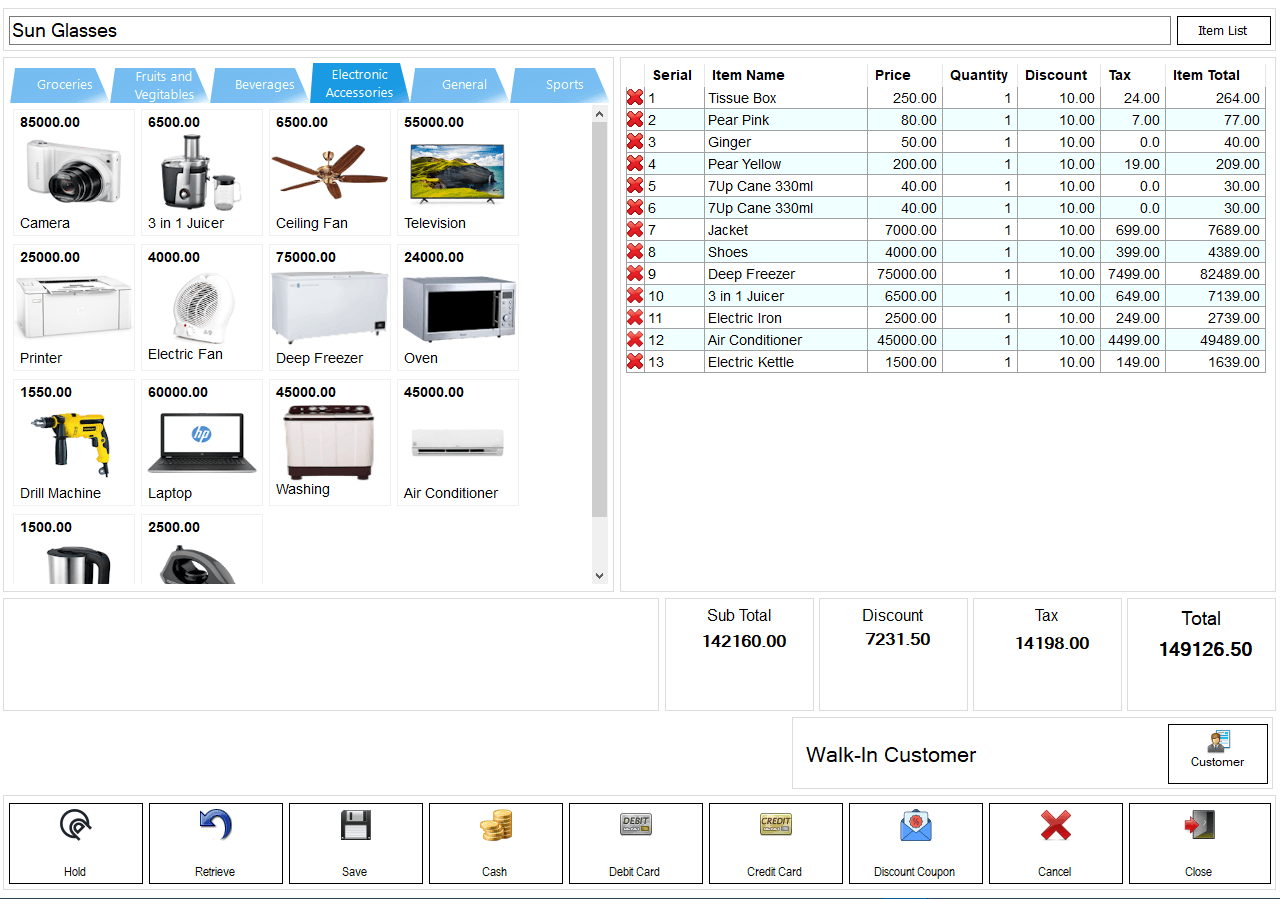Select the Sports tab
Screen dimensions: 1280x899
(x=564, y=85)
